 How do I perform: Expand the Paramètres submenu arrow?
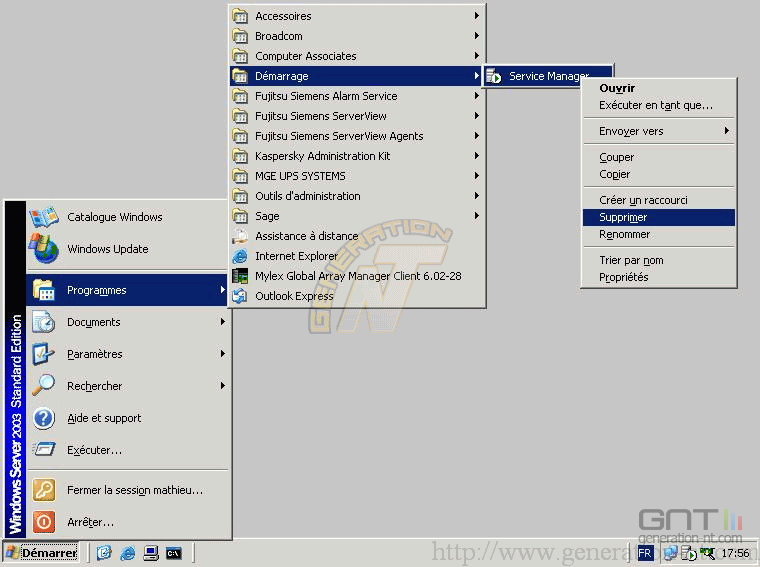[x=222, y=354]
